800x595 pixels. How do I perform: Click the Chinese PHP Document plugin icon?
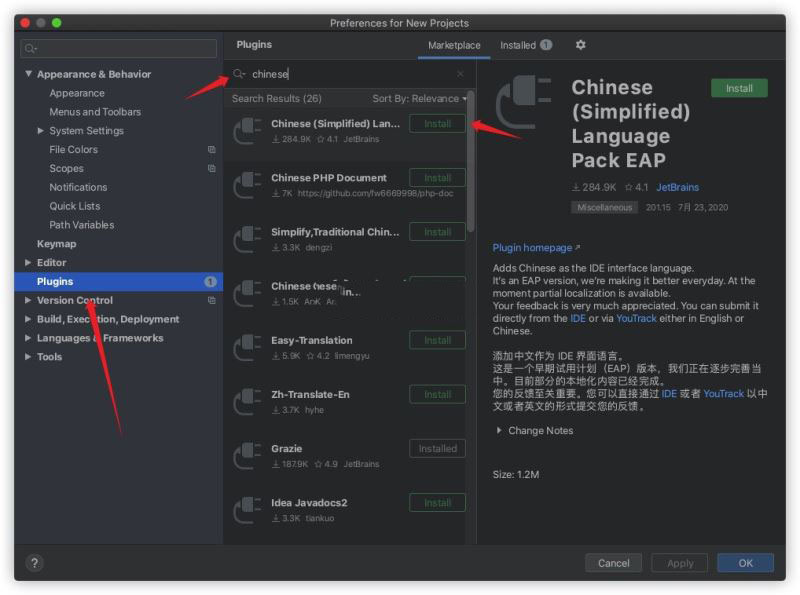click(247, 185)
